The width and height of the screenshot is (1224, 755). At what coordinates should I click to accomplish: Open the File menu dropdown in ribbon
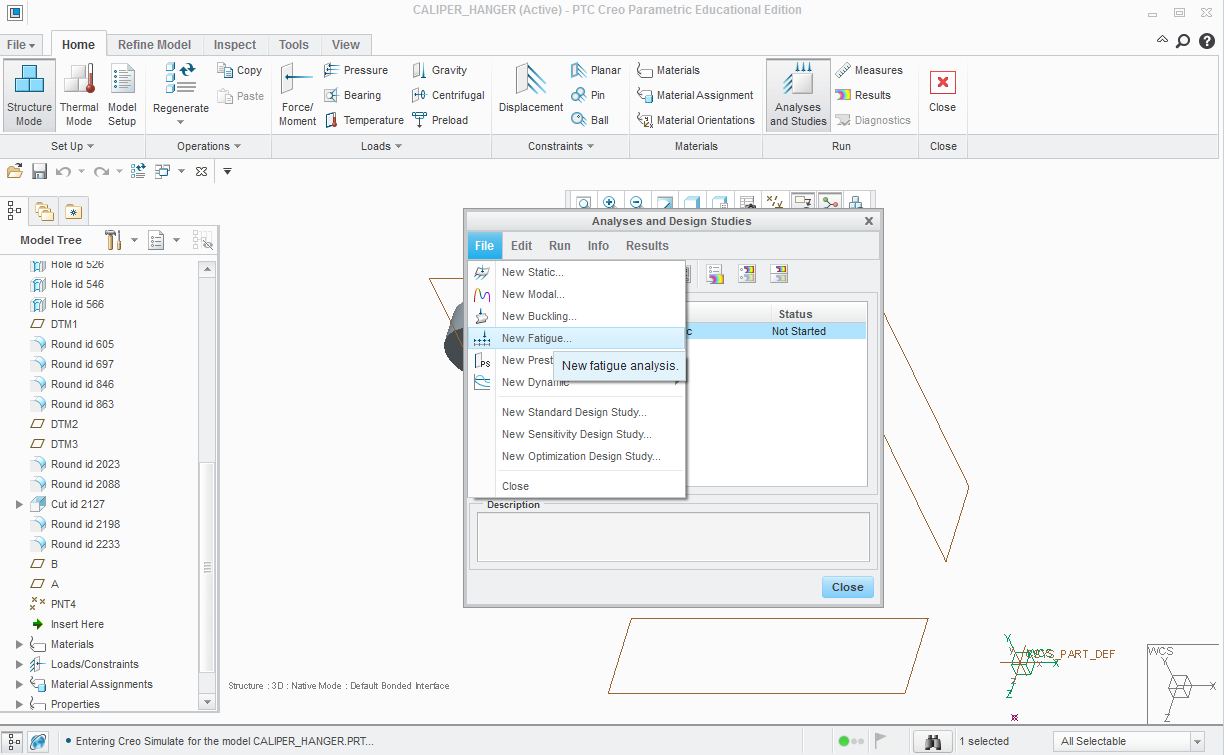tap(22, 45)
